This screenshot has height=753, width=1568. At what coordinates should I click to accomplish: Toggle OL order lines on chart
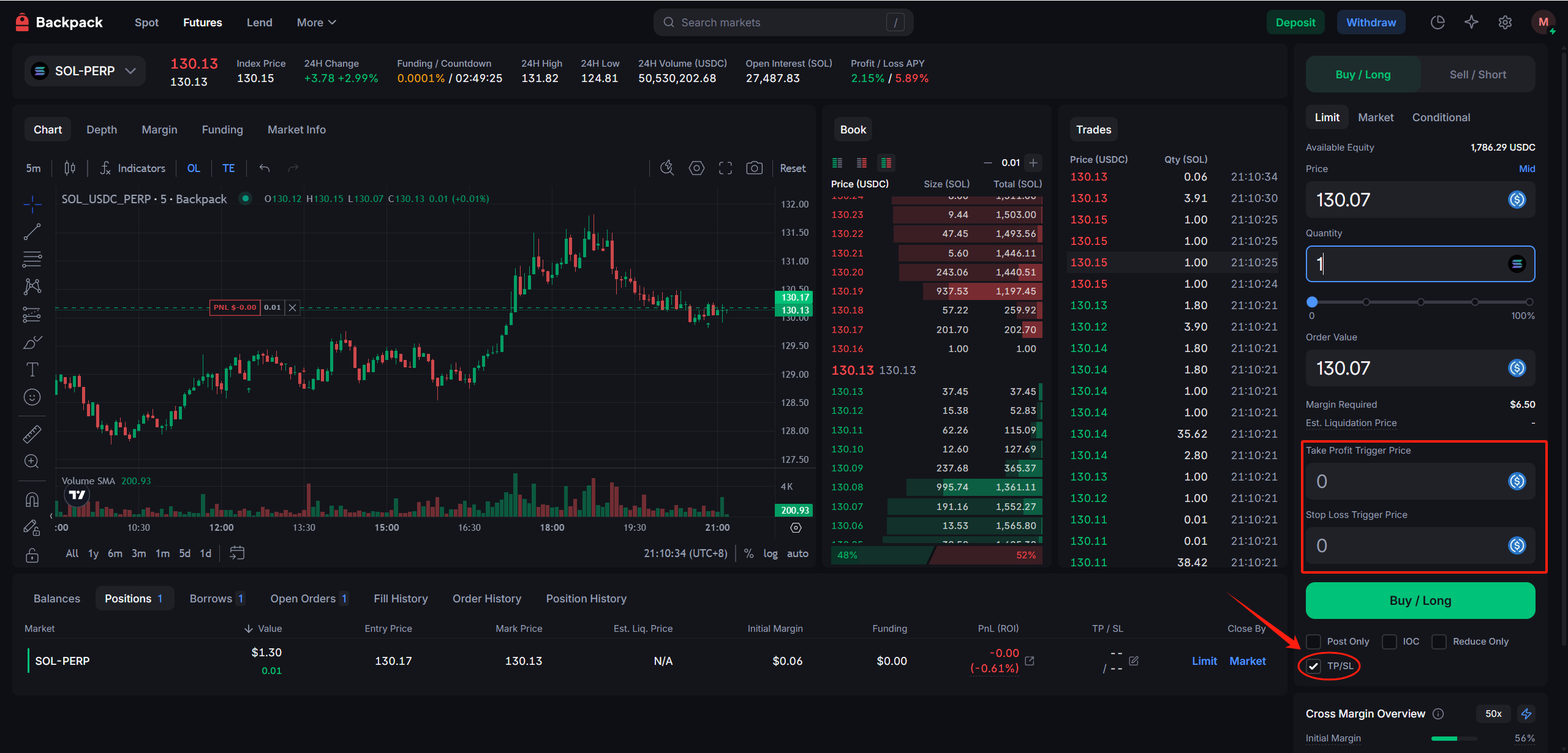[194, 168]
